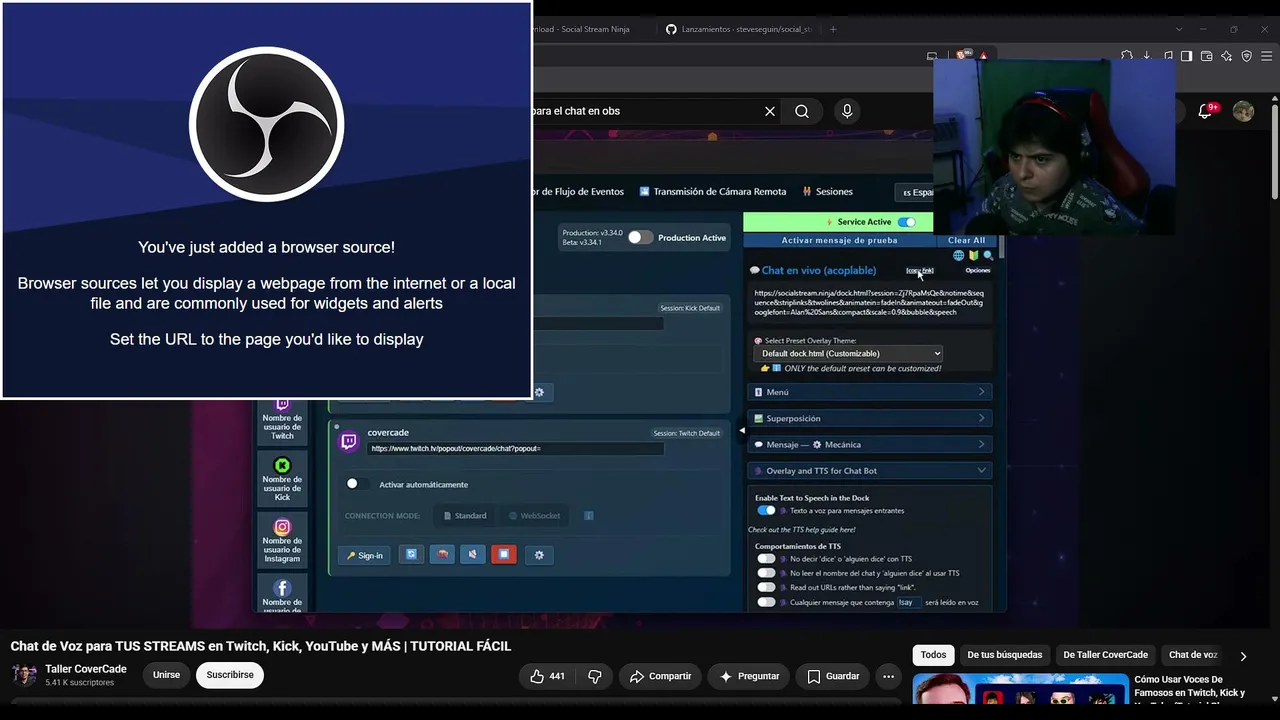Toggle the Service Active switch
Screen dimensions: 1280x720
pos(906,222)
